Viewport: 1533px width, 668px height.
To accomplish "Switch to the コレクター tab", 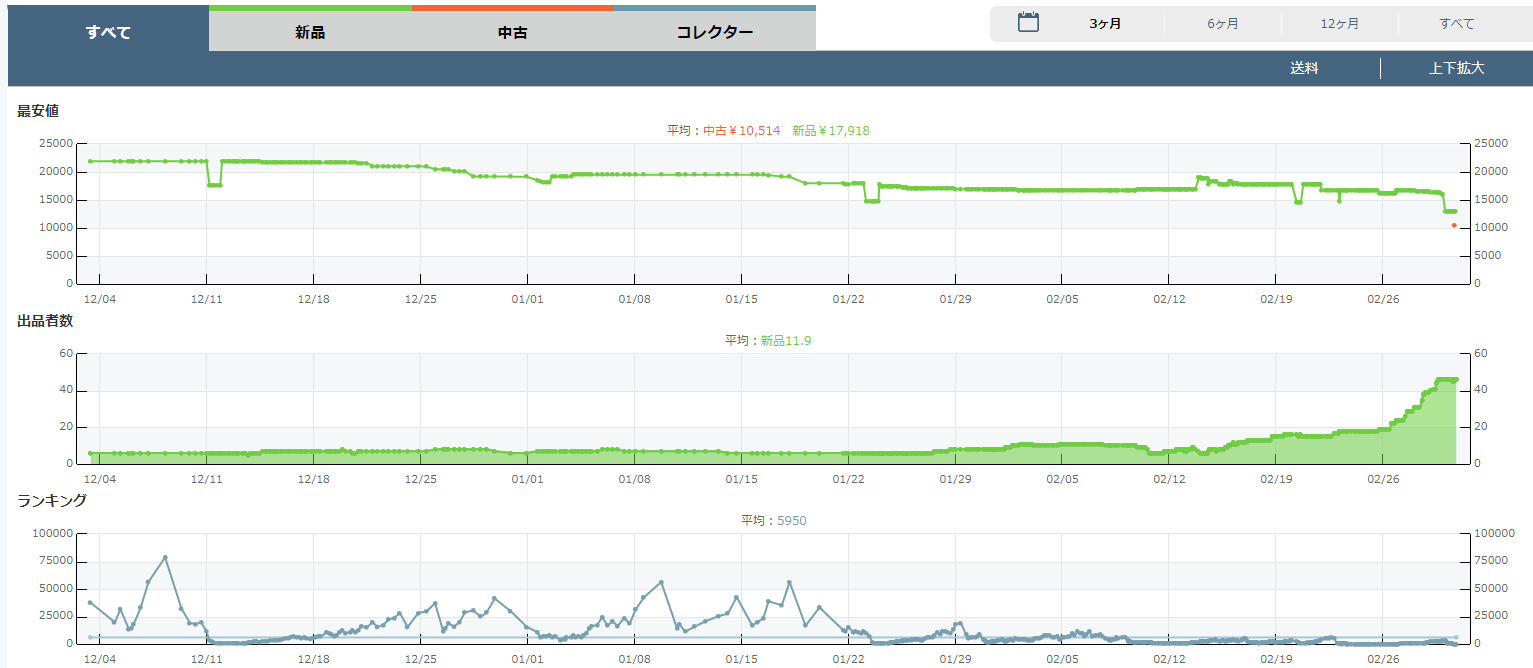I will pyautogui.click(x=714, y=32).
